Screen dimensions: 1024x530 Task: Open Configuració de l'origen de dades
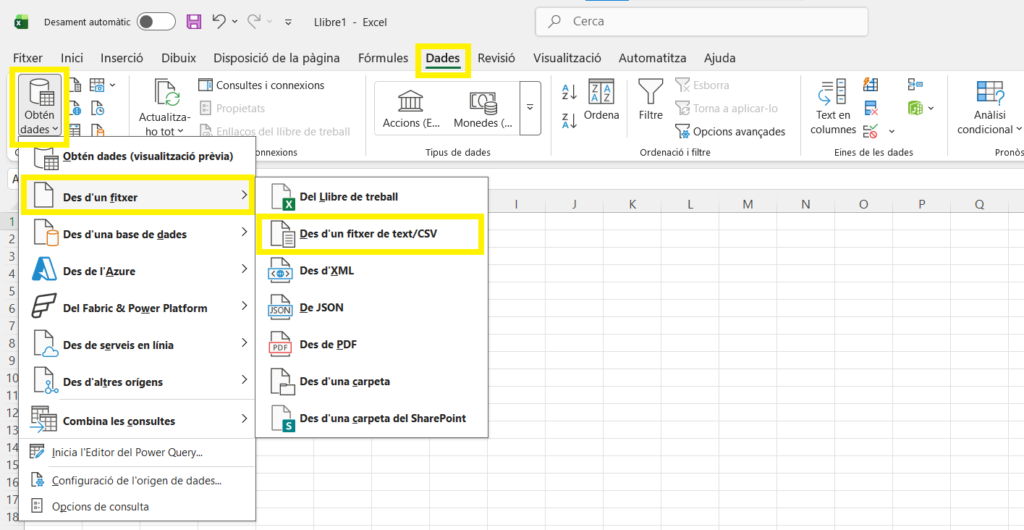138,481
